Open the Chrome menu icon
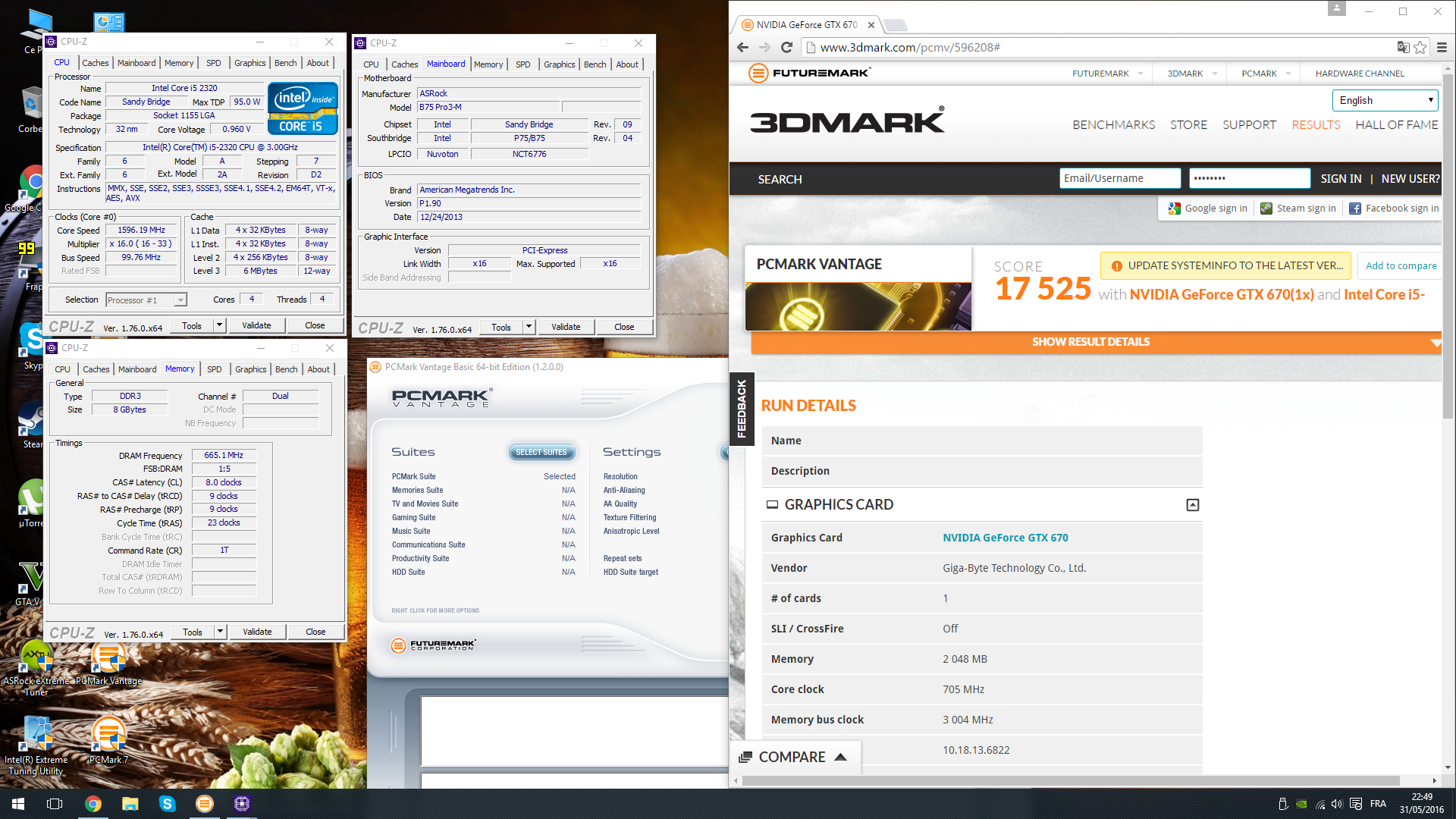The image size is (1456, 819). pos(1442,47)
